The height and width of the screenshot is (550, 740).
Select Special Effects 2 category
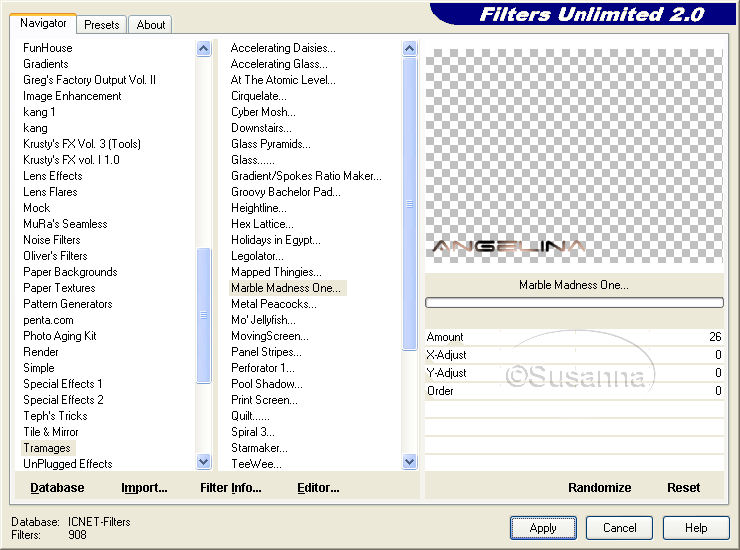[x=63, y=400]
